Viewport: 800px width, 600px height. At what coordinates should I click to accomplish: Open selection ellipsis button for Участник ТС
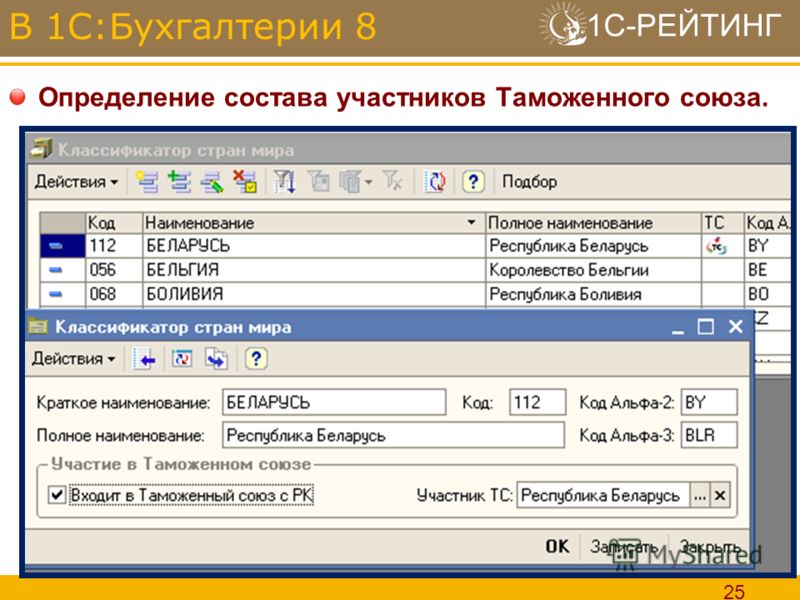pos(700,495)
